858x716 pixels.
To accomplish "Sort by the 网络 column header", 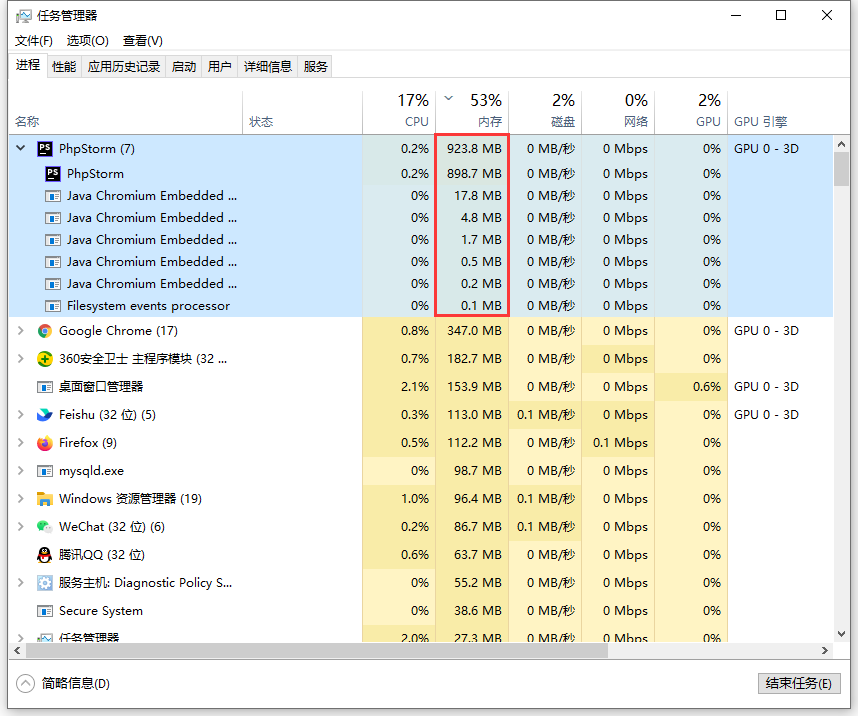I will pos(618,112).
